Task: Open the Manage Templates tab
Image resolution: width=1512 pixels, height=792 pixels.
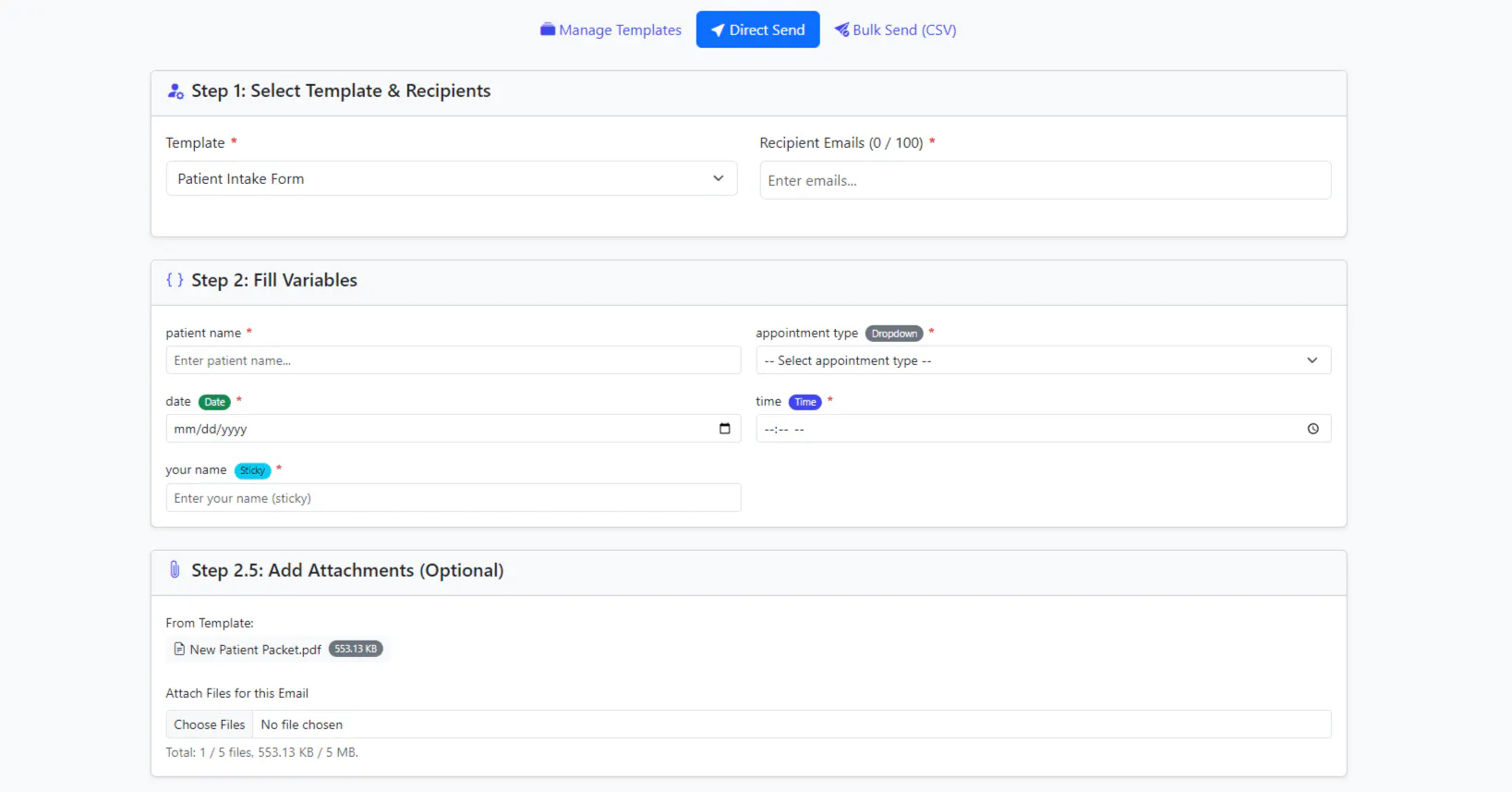Action: tap(611, 30)
